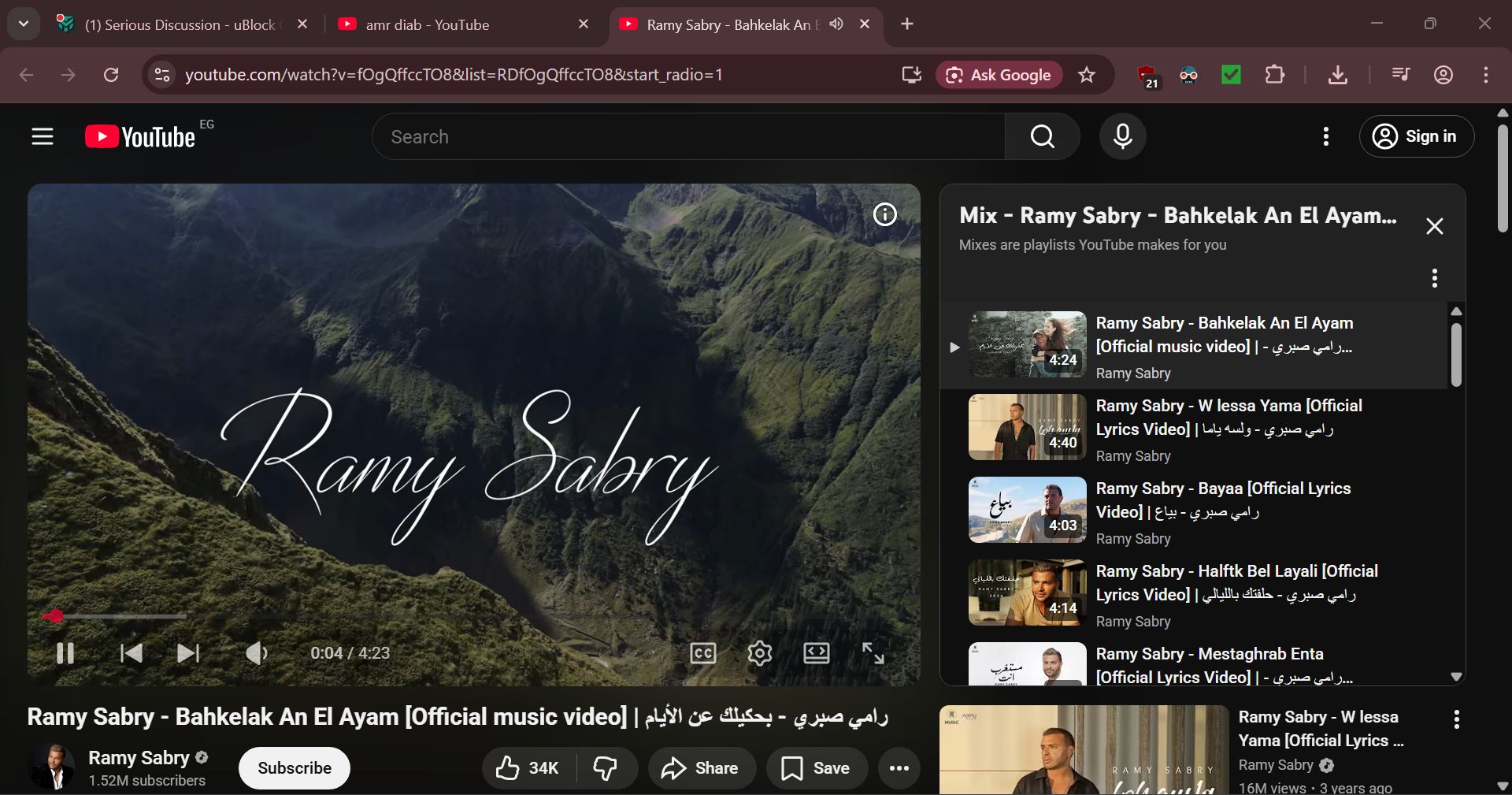The image size is (1512, 795).
Task: Share this video
Action: 701,768
